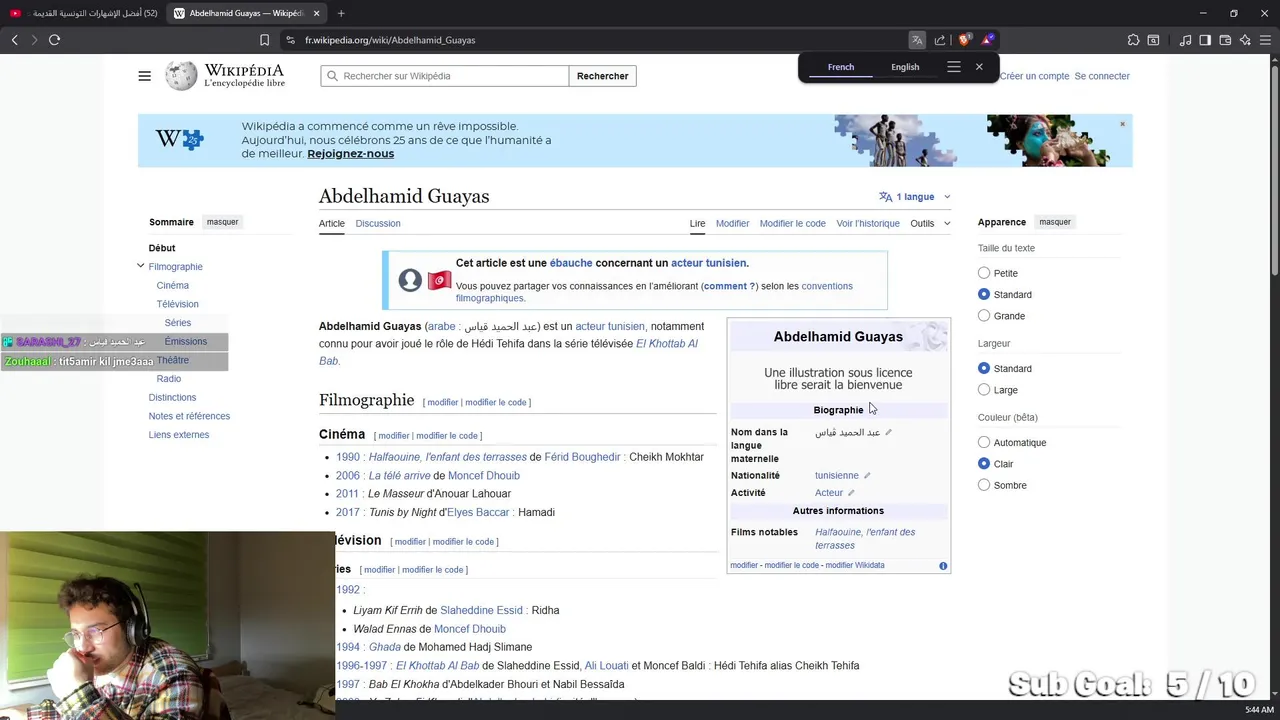The width and height of the screenshot is (1280, 720).
Task: Open the Brave Rewards triangle icon
Action: pyautogui.click(x=987, y=40)
